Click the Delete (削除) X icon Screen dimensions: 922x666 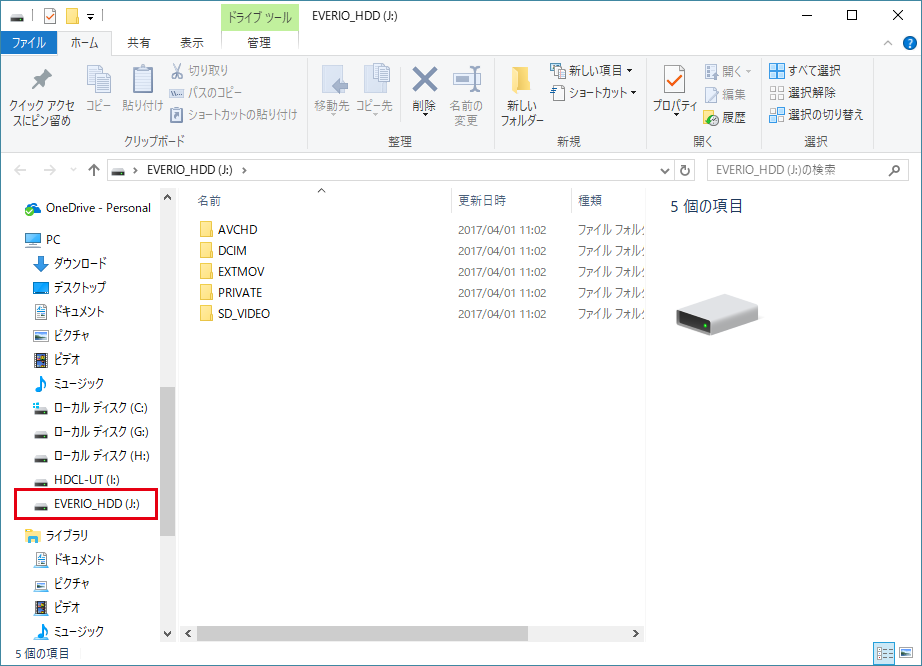coord(424,80)
